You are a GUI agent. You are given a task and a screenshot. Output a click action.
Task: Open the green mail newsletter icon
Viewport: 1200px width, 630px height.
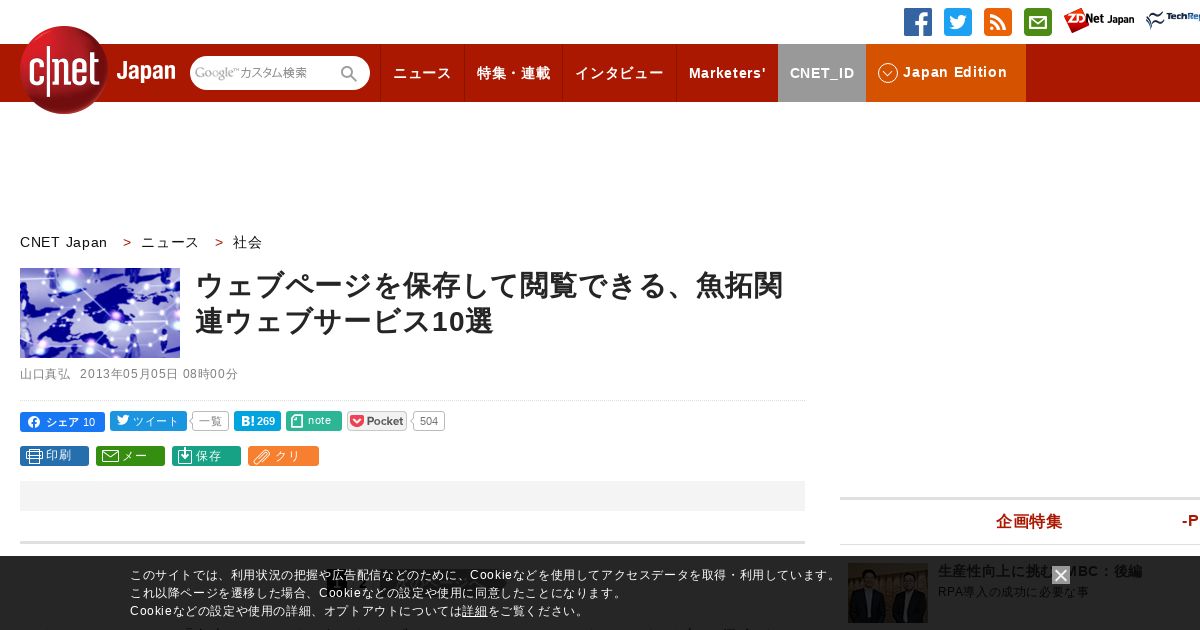point(1038,22)
